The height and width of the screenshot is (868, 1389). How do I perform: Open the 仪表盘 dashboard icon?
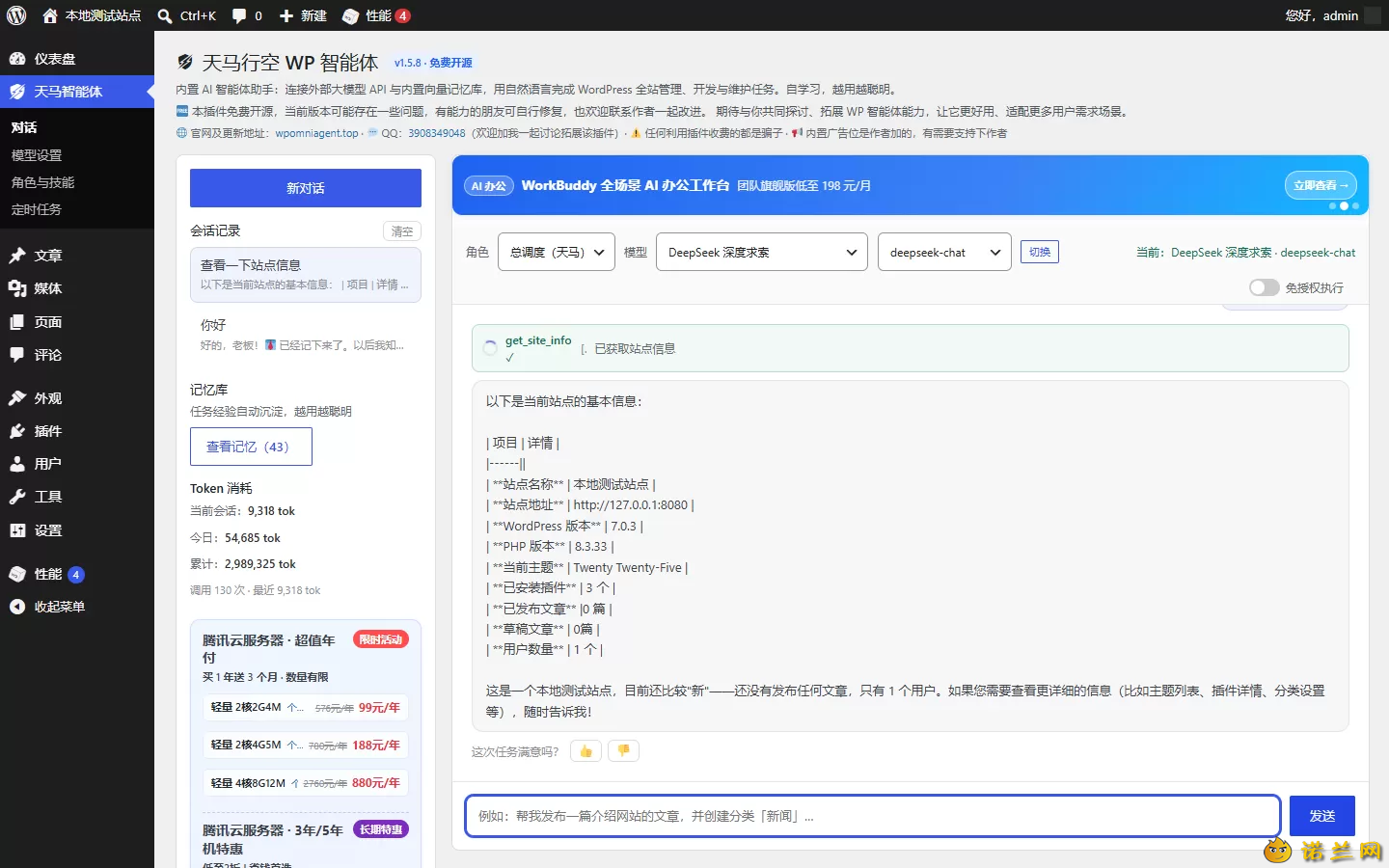(x=17, y=59)
